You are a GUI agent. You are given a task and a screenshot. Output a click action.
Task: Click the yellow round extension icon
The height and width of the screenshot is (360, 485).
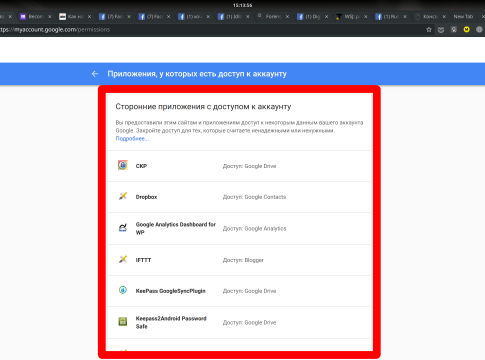click(467, 29)
